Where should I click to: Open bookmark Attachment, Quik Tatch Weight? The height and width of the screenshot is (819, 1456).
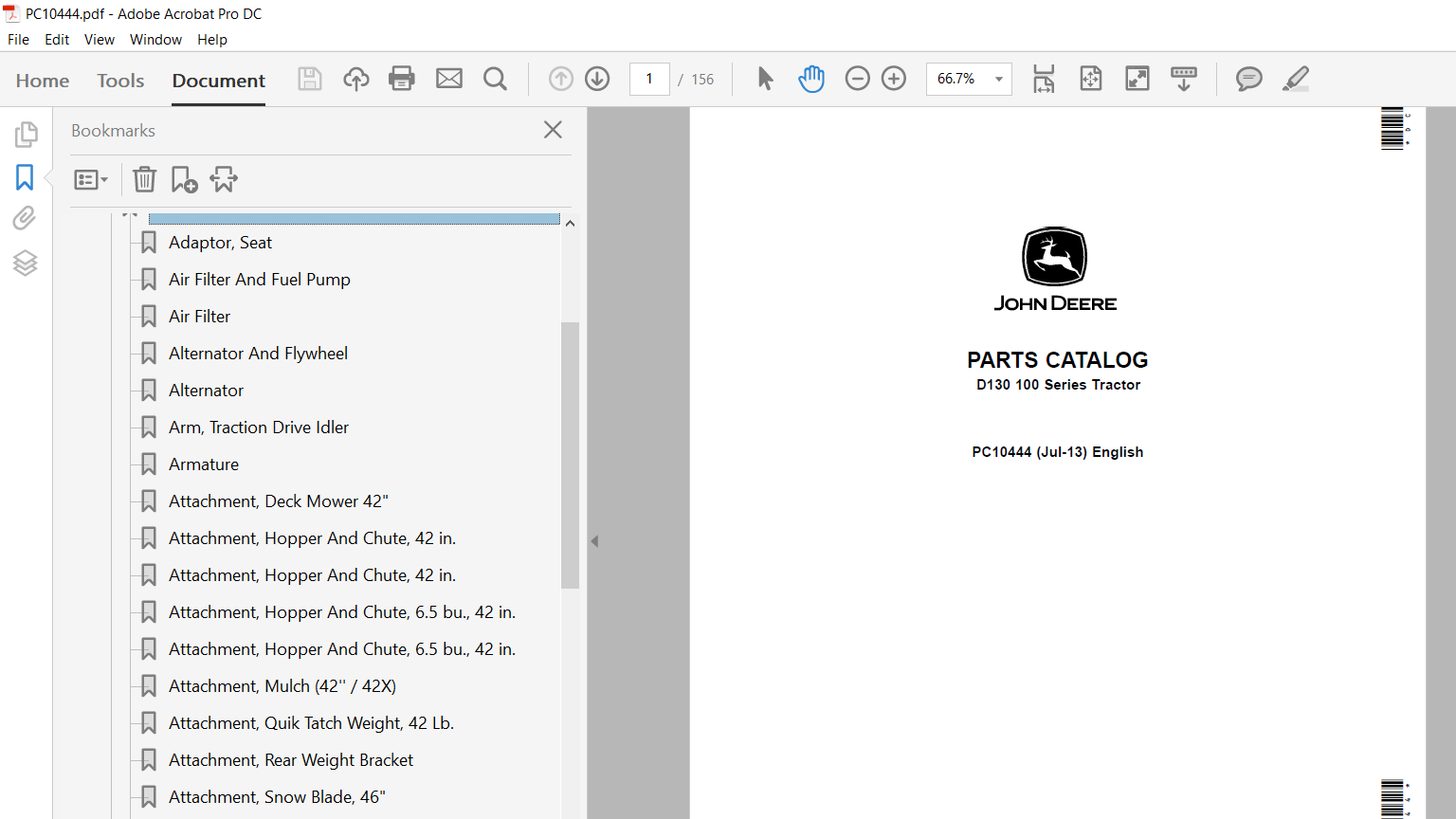coord(311,723)
